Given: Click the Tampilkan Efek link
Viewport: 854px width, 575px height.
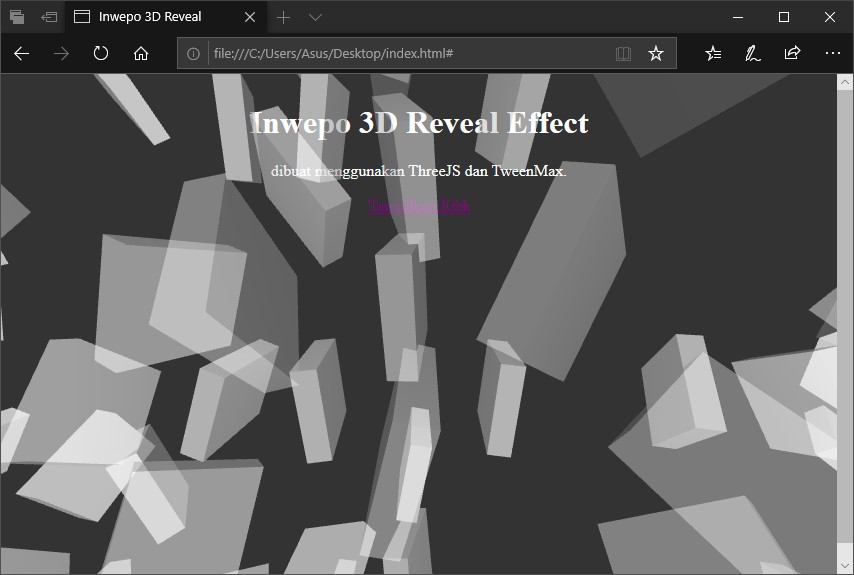Looking at the screenshot, I should (x=419, y=207).
